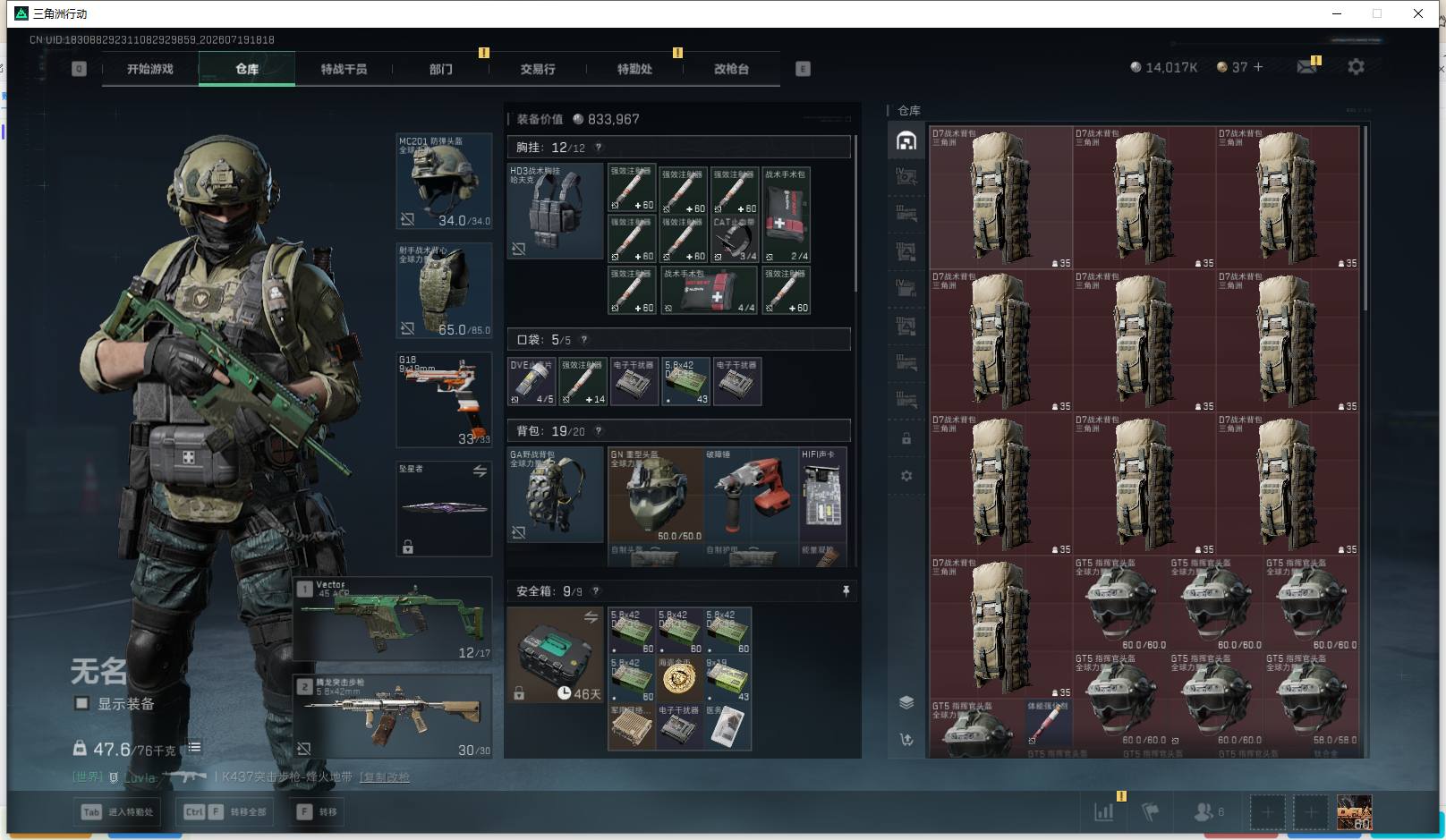The height and width of the screenshot is (840, 1446).
Task: Toggle the weight details list icon
Action: 194,747
